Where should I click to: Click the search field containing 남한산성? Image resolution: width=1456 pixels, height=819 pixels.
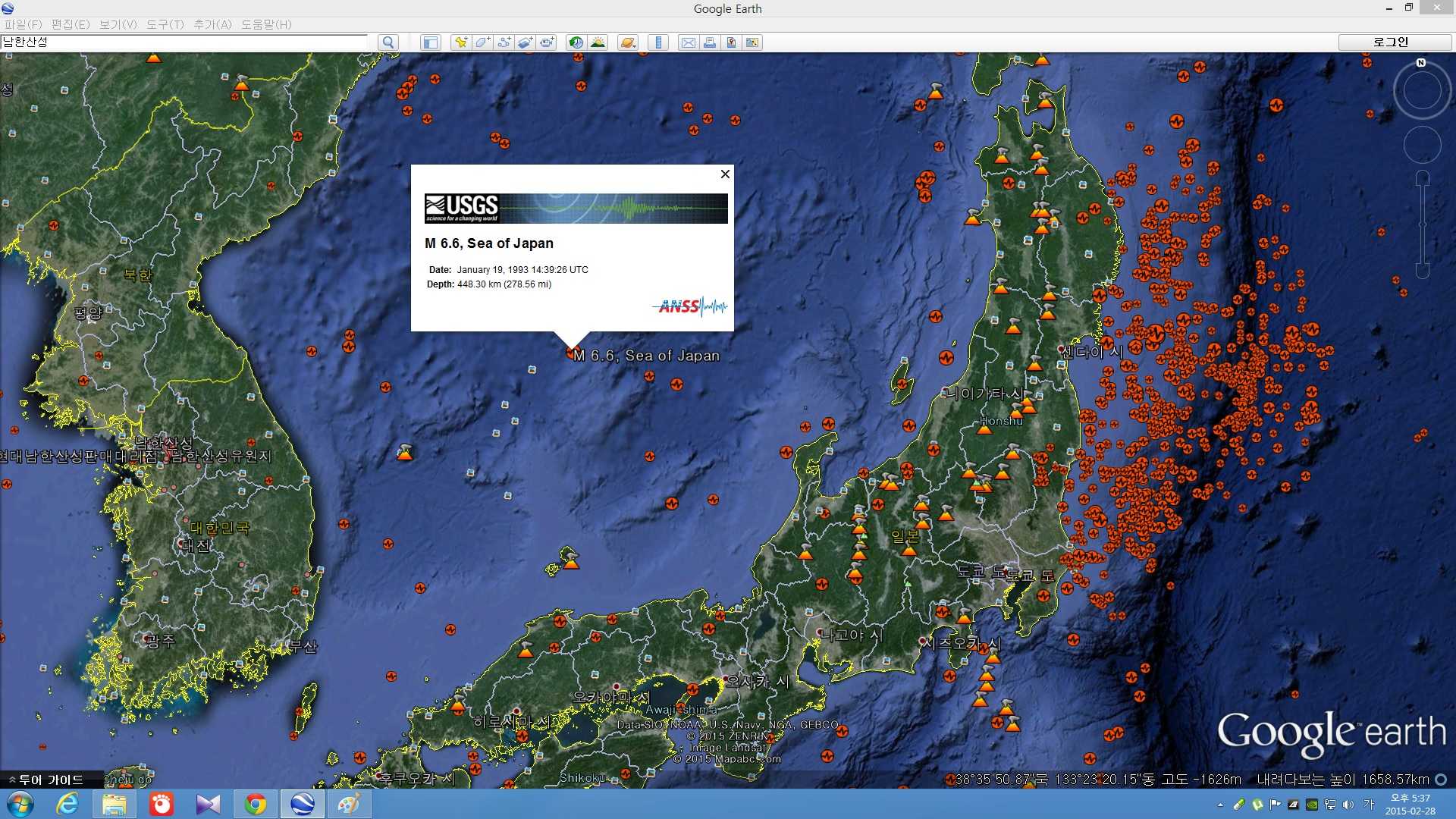184,42
